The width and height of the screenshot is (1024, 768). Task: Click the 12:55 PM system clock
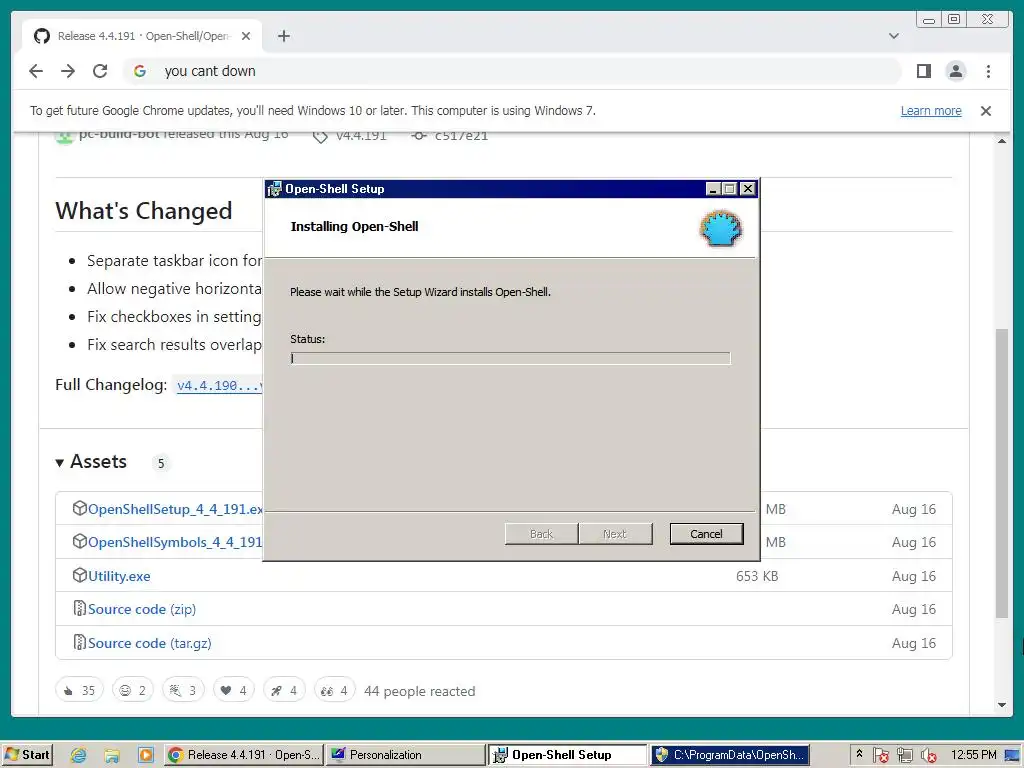pos(973,755)
